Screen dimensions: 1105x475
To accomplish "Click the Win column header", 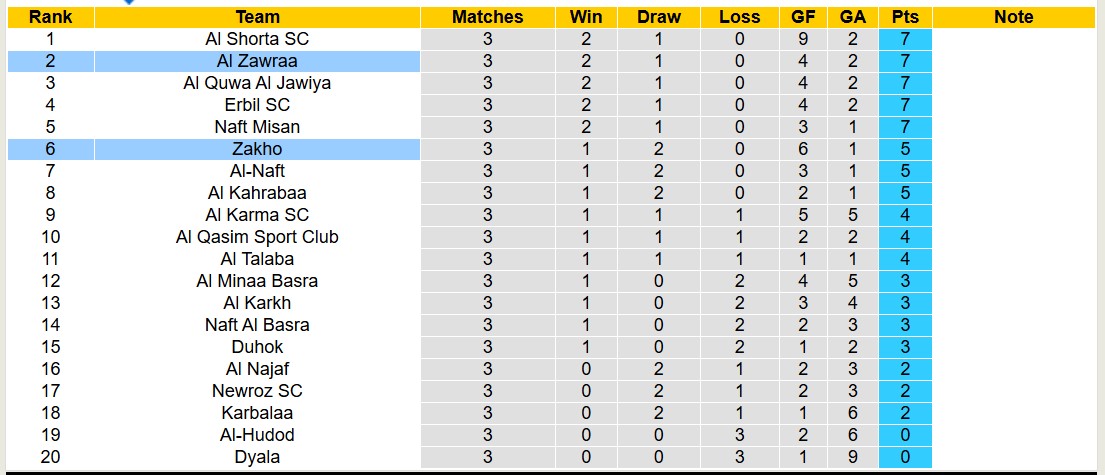I will (585, 17).
